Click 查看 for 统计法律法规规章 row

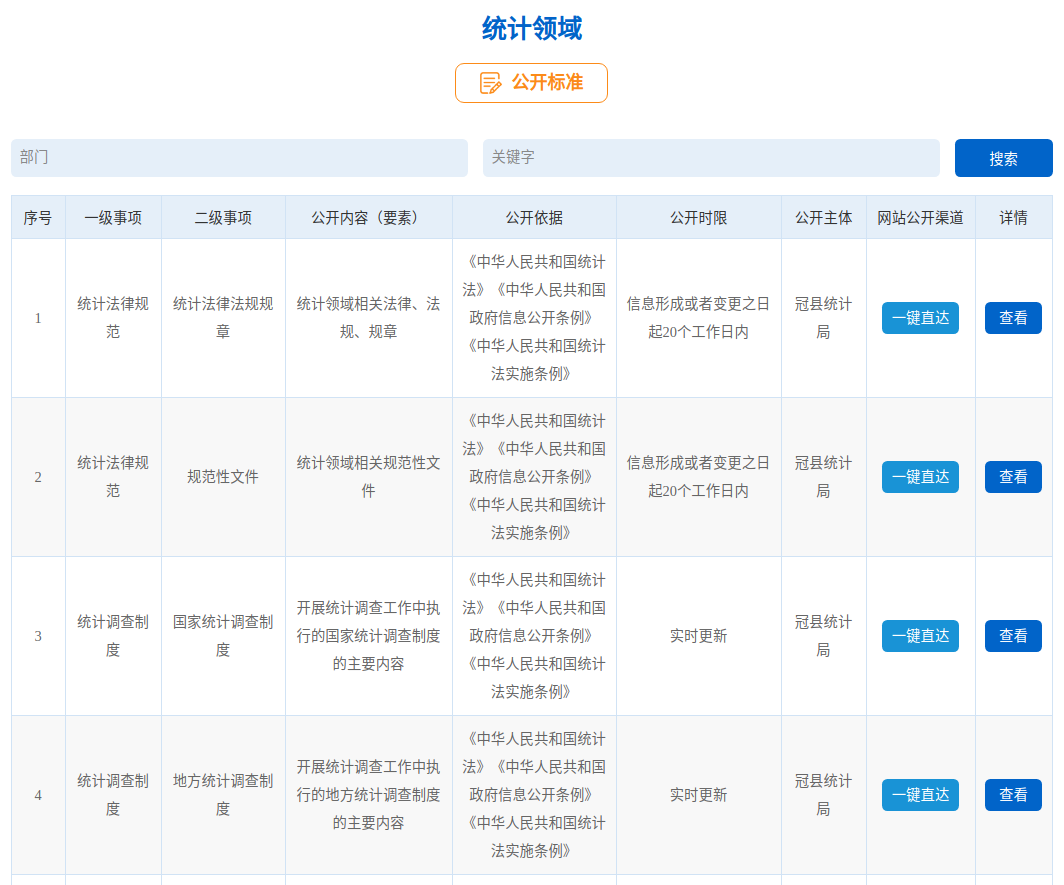[1013, 318]
